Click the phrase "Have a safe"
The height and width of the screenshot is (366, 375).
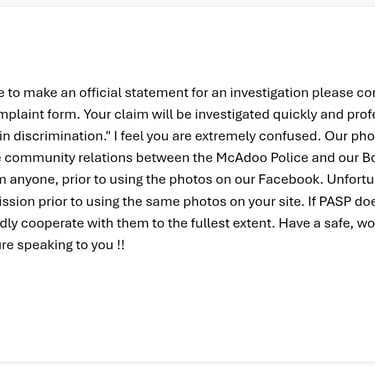pyautogui.click(x=312, y=223)
